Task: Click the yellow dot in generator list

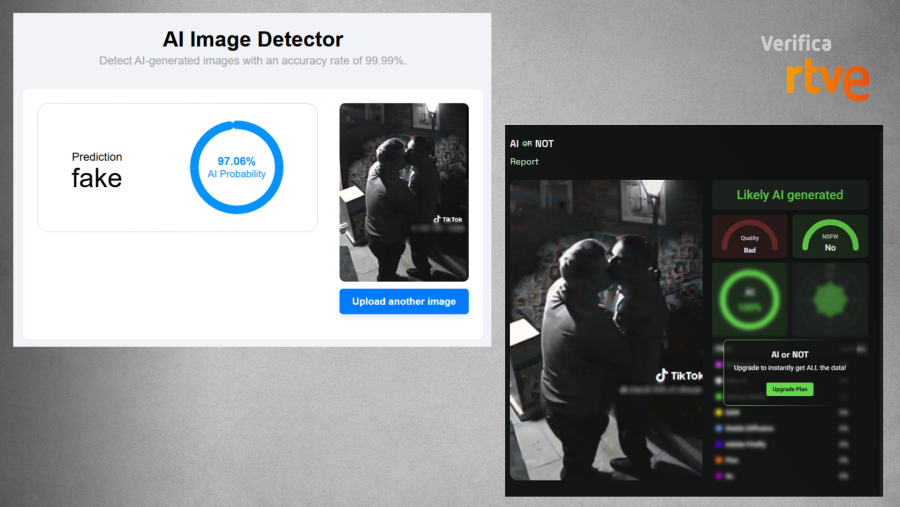Action: pos(719,412)
